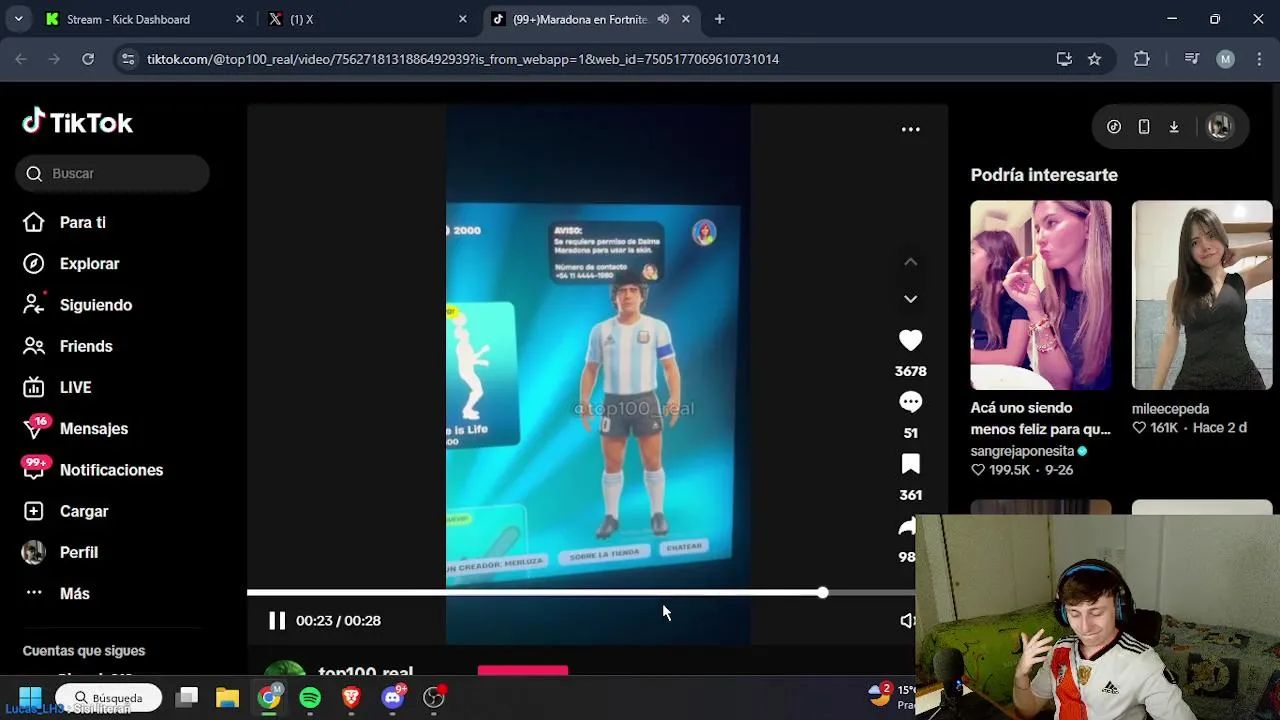
Task: Open Windows Start menu
Action: click(30, 697)
